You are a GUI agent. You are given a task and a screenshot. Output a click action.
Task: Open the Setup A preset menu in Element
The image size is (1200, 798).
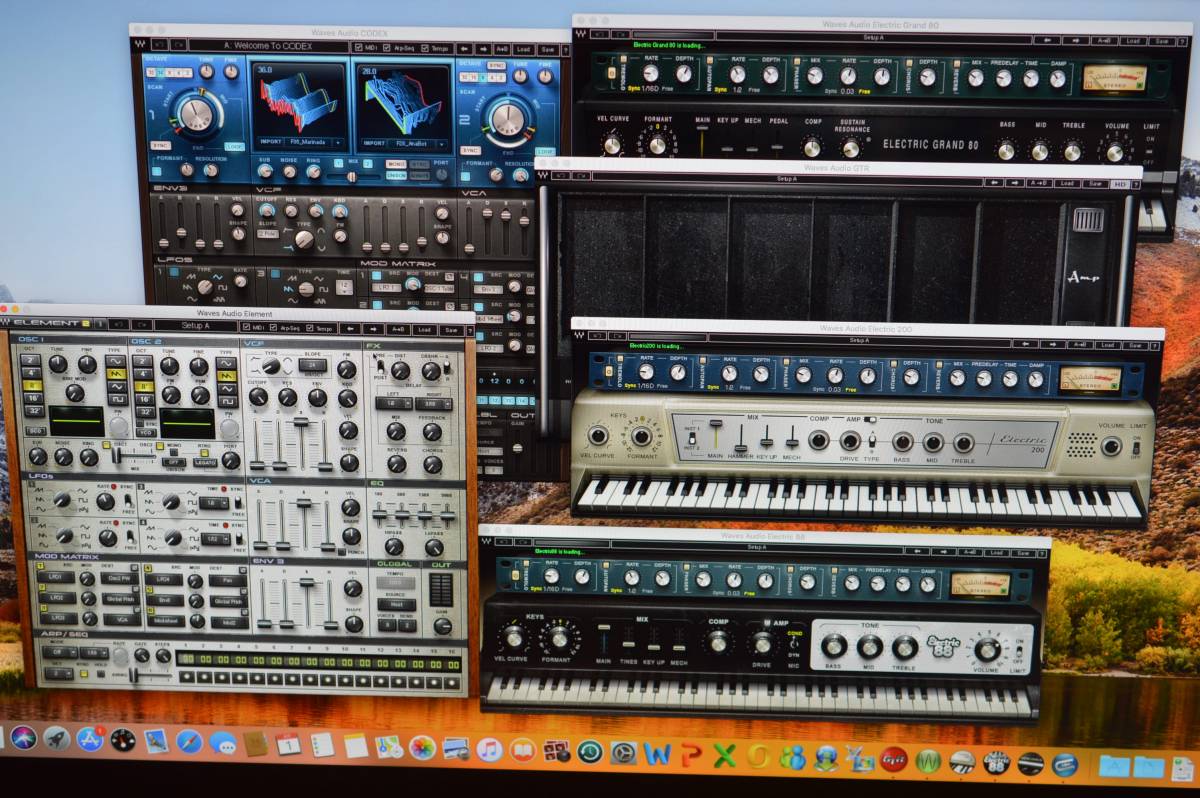point(195,325)
